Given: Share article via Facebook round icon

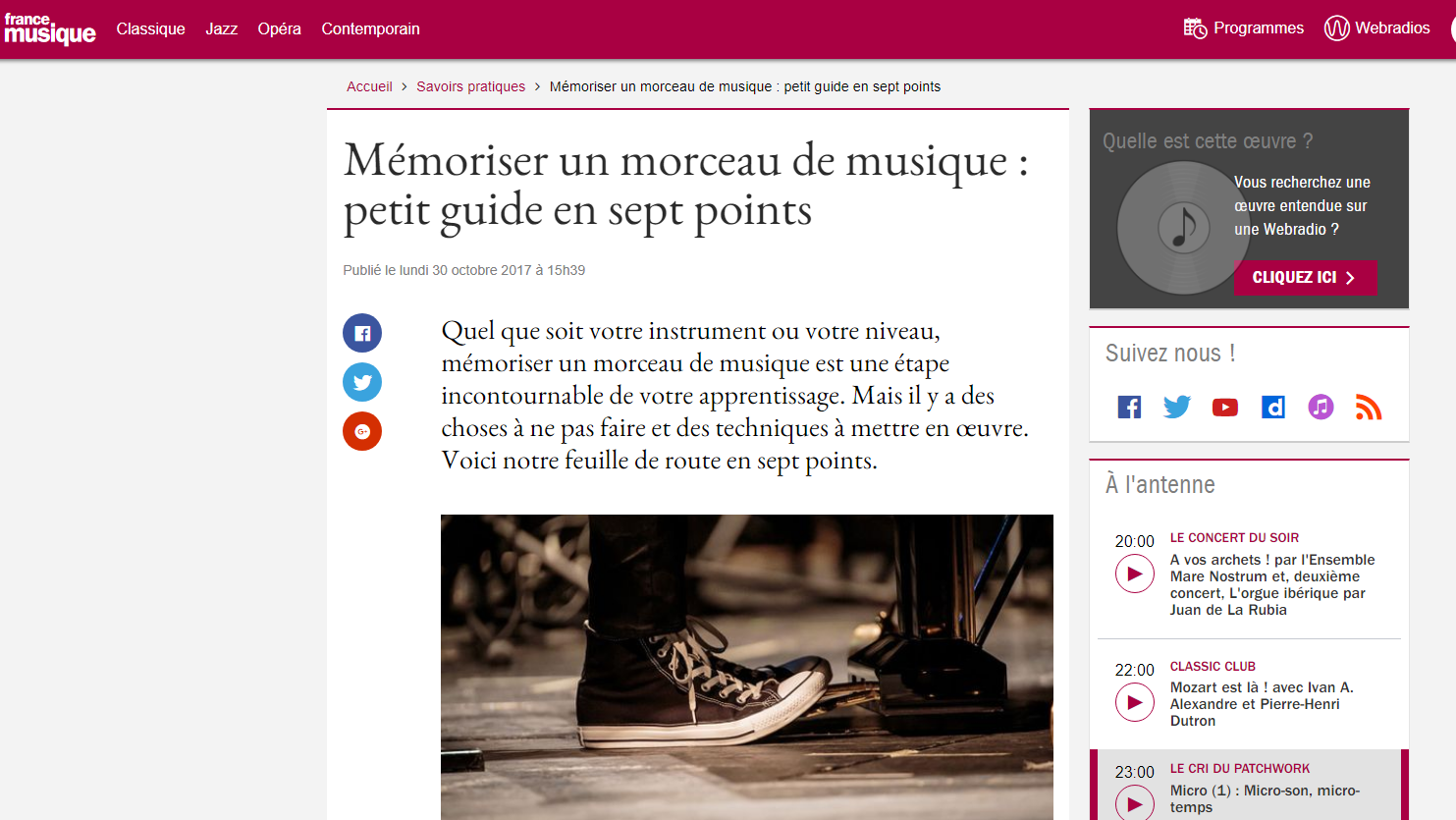Looking at the screenshot, I should (362, 333).
